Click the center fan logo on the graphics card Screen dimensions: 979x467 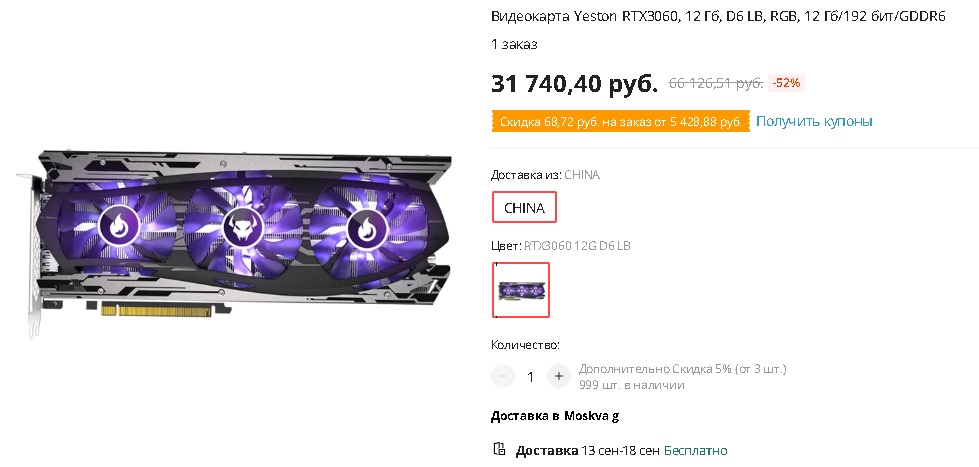click(243, 227)
